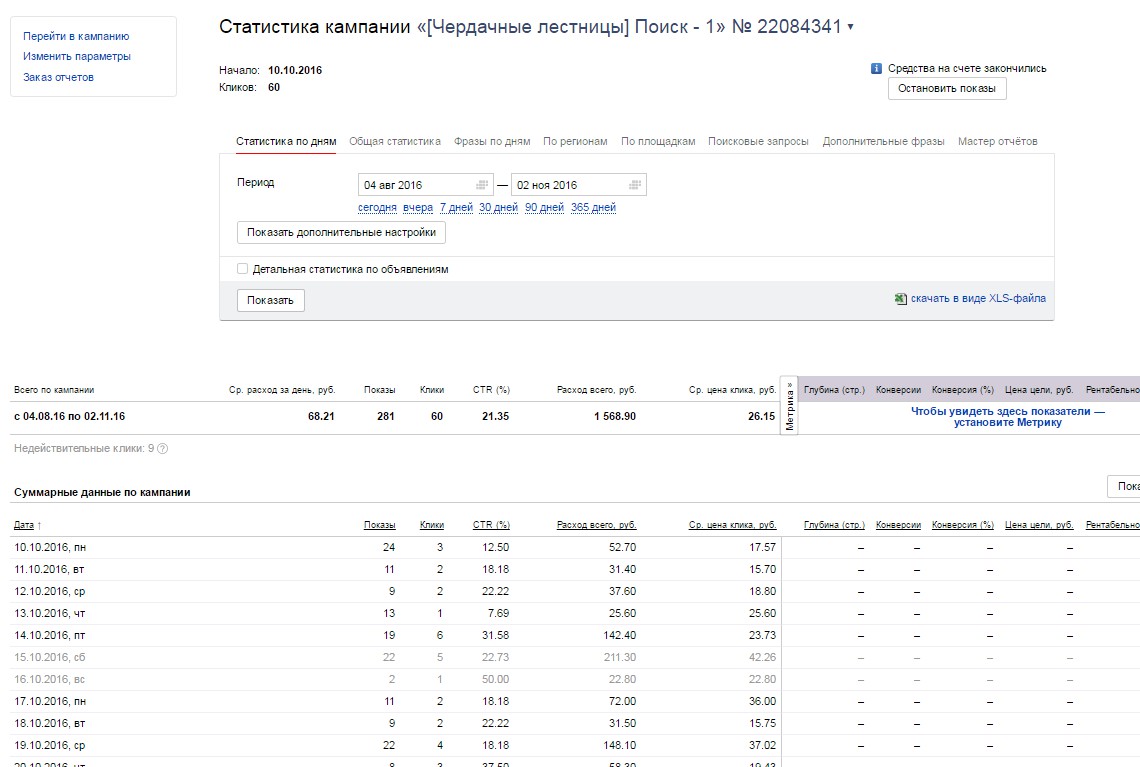Viewport: 1140px width, 767px height.
Task: Sort daily table by Ср. цена клика, руб.
Action: pyautogui.click(x=733, y=525)
